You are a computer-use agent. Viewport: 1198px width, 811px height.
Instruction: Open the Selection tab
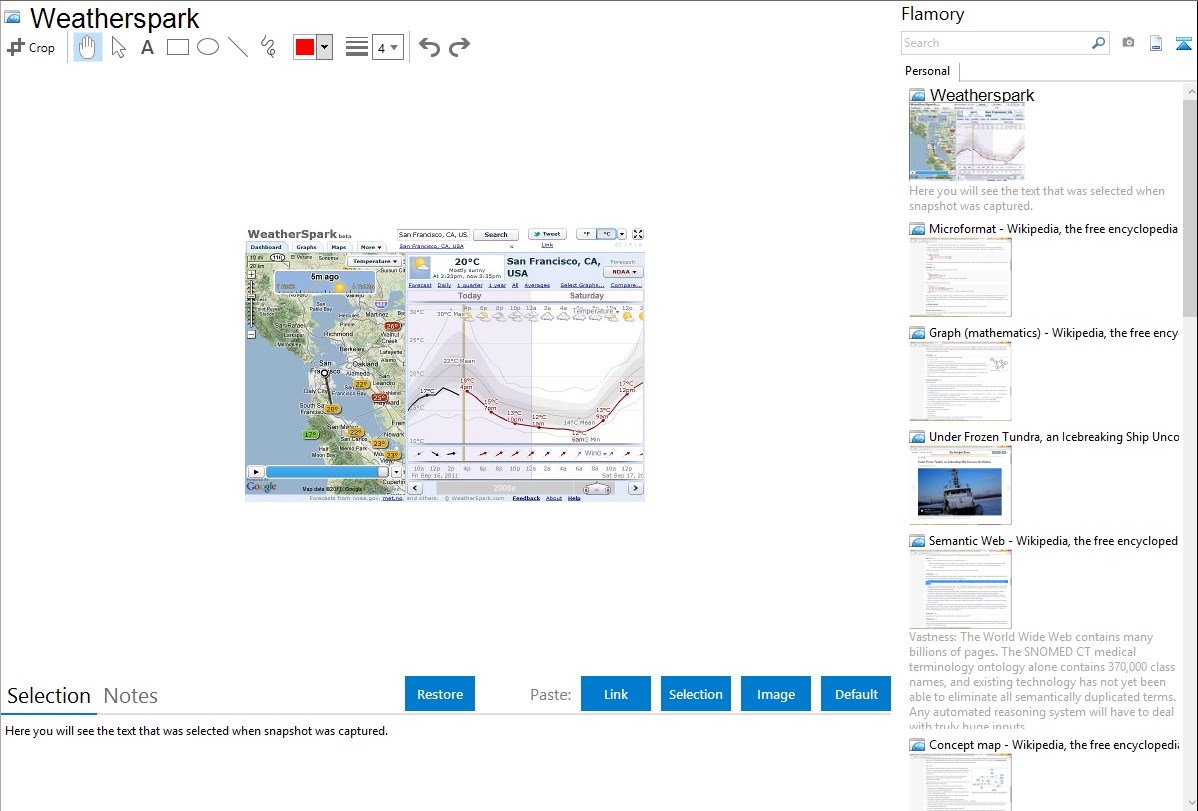pyautogui.click(x=49, y=696)
